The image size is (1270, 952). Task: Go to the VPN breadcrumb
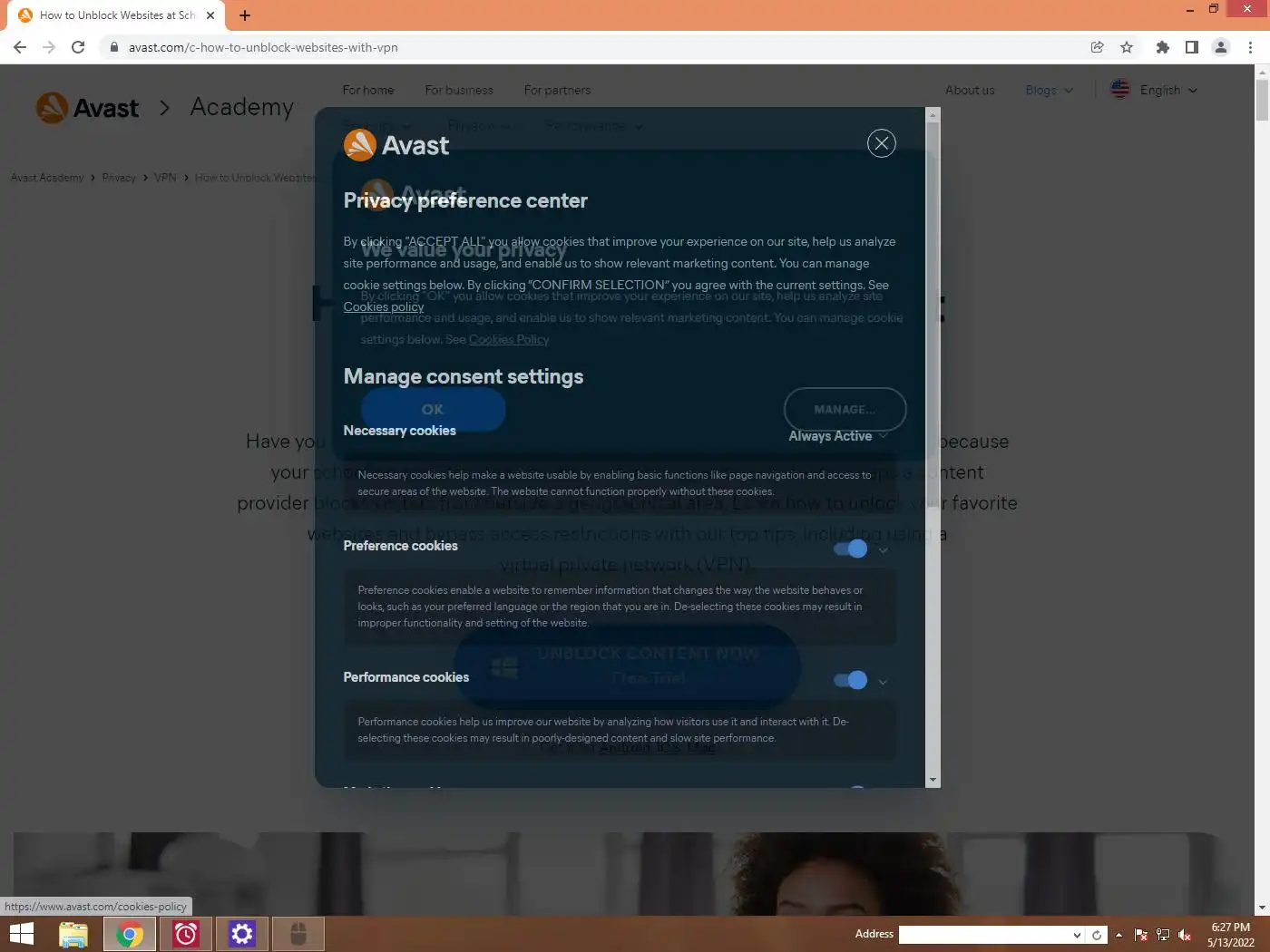click(x=165, y=178)
